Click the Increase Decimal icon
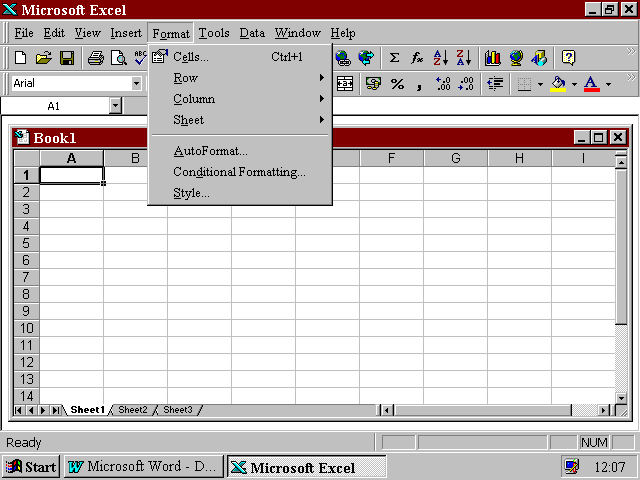The height and width of the screenshot is (480, 640). 443,84
